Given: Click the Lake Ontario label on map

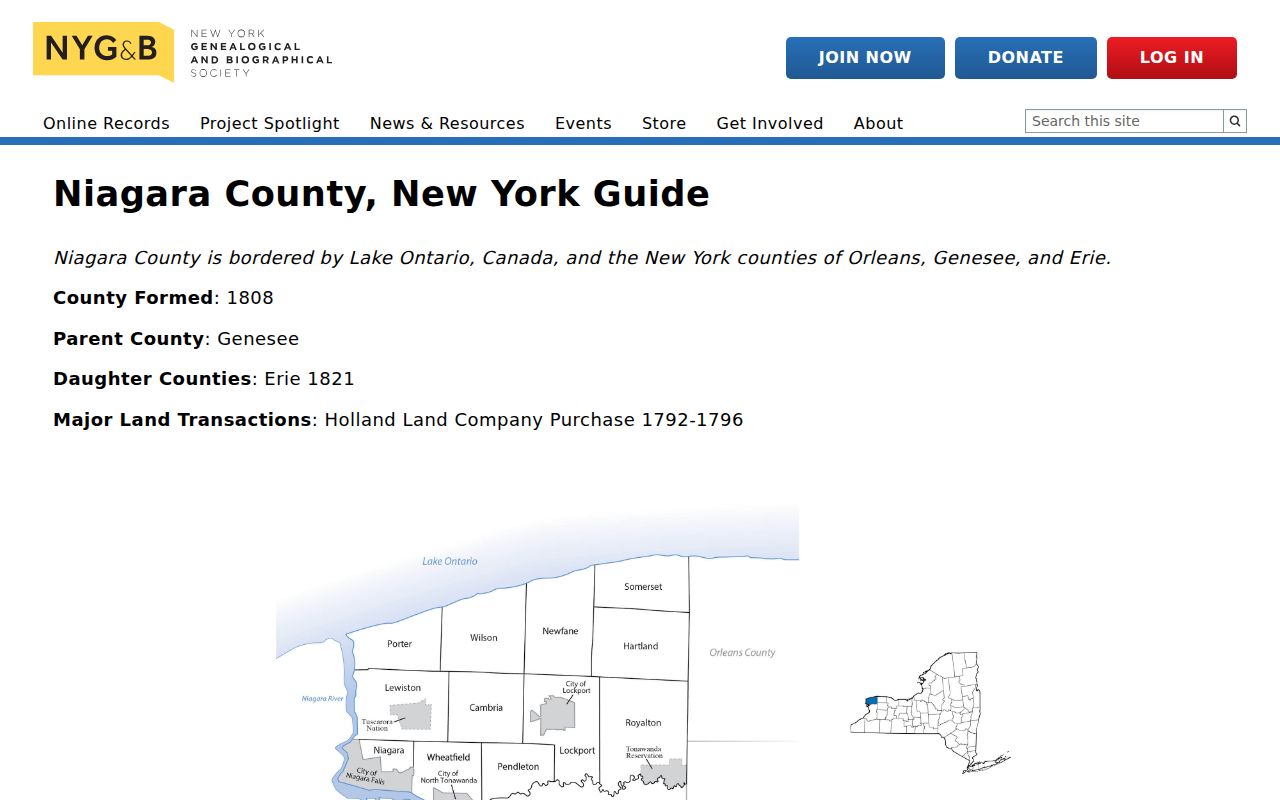Looking at the screenshot, I should [x=450, y=561].
